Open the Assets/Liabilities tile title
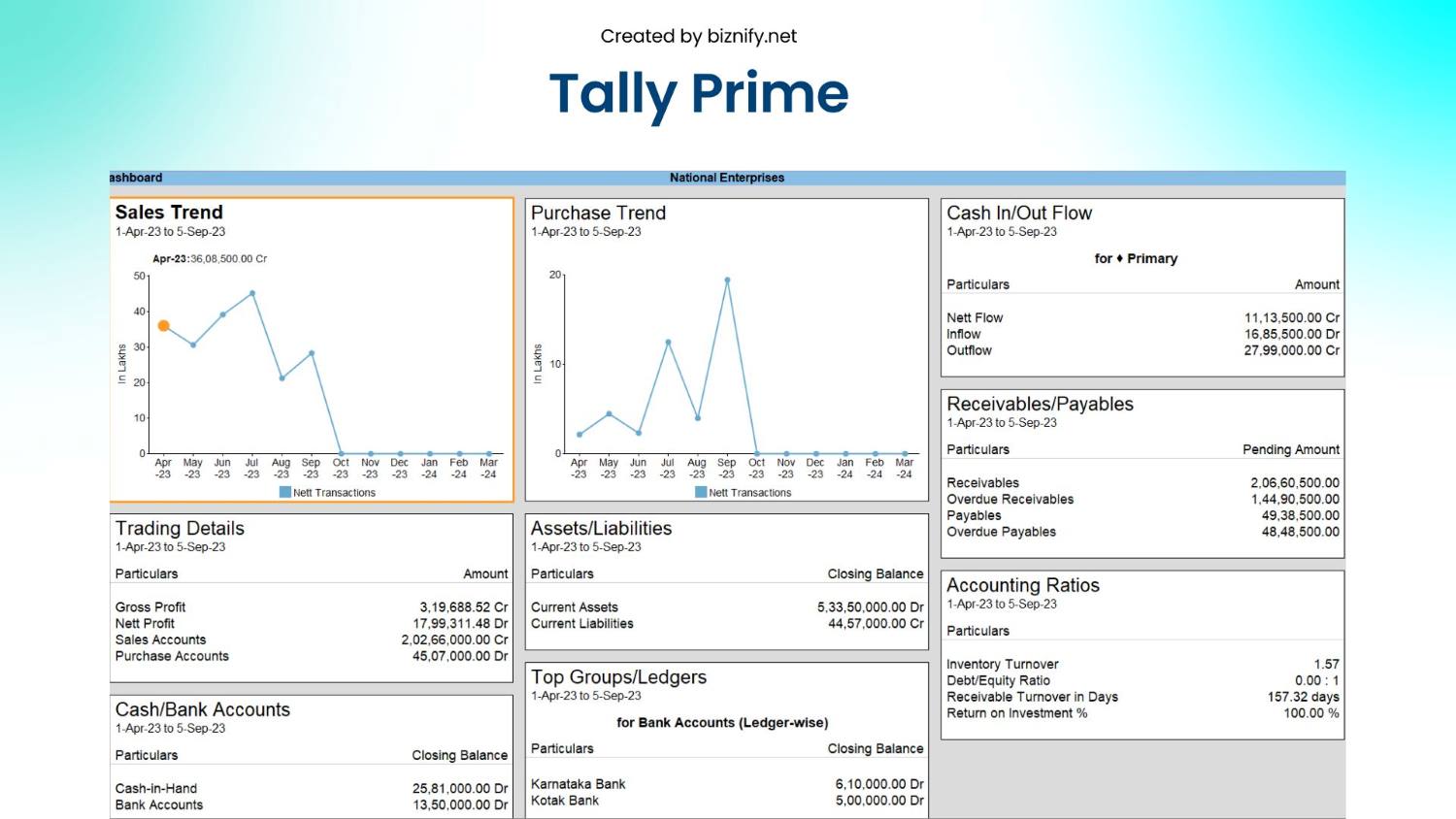This screenshot has width=1456, height=819. pyautogui.click(x=601, y=528)
